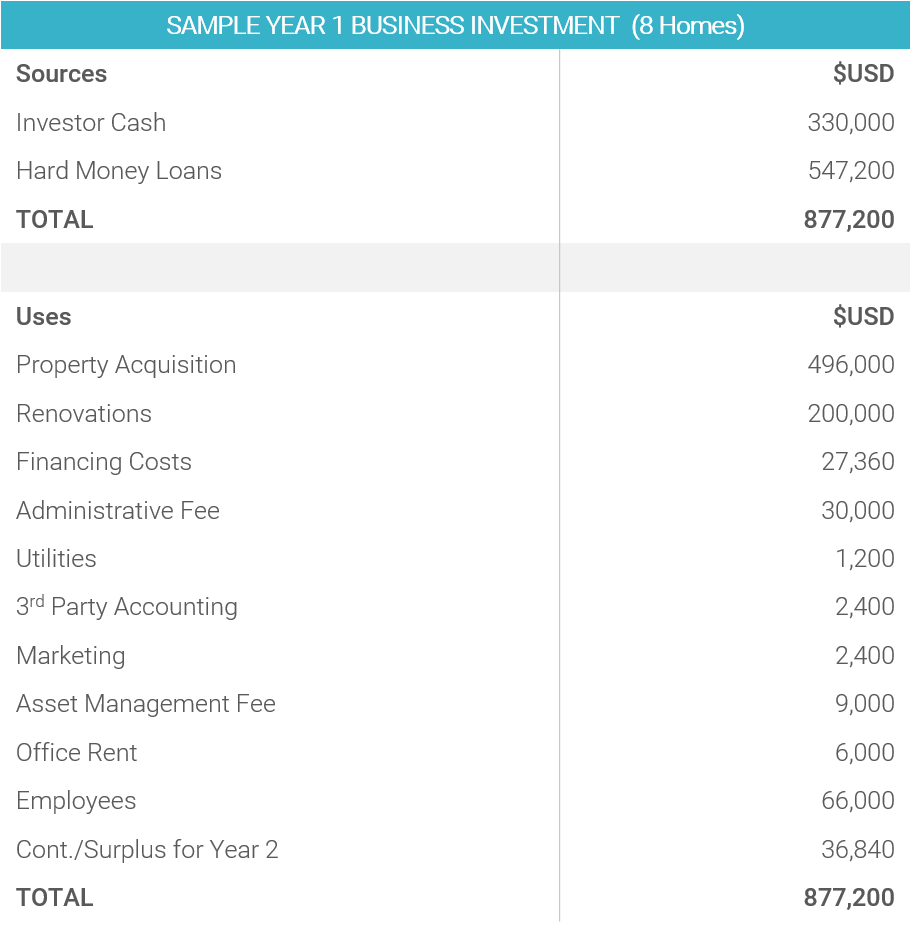
Task: Click the Cont./Surplus for Year 2 label
Action: pos(147,850)
